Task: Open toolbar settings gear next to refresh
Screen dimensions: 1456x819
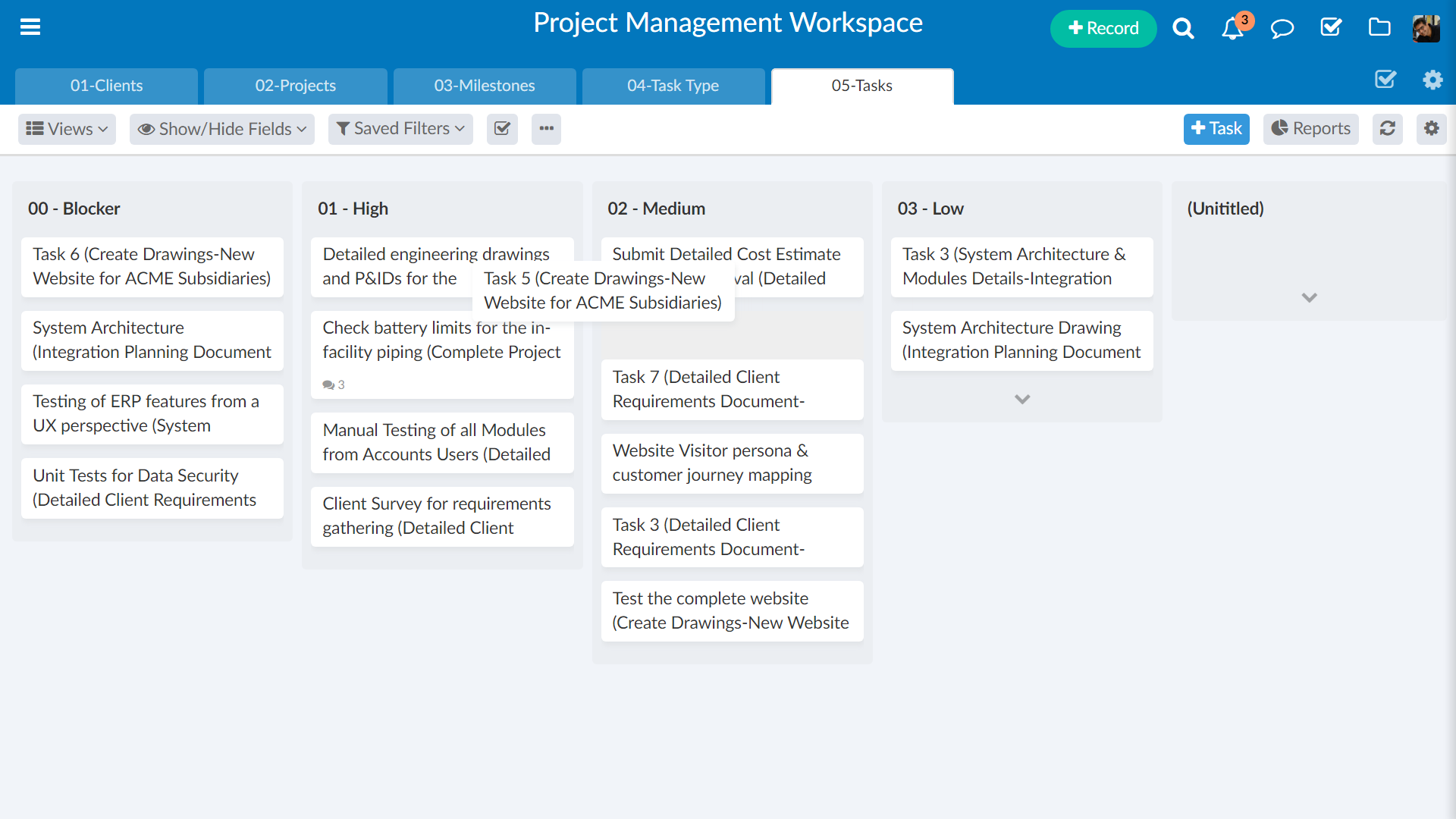Action: coord(1432,129)
